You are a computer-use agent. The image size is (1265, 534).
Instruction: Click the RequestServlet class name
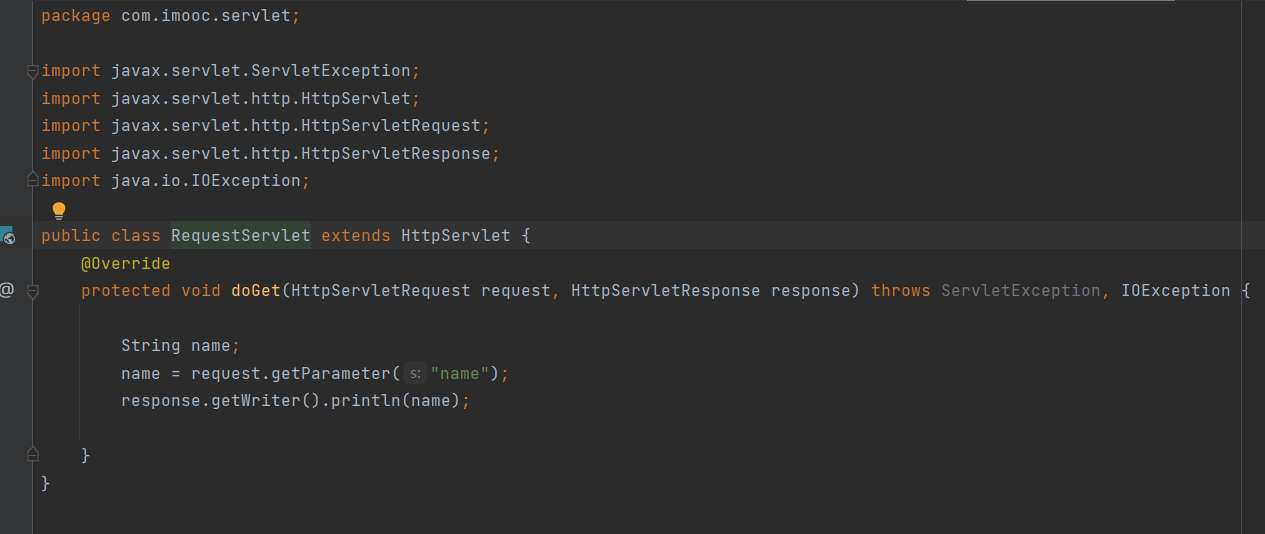click(240, 236)
